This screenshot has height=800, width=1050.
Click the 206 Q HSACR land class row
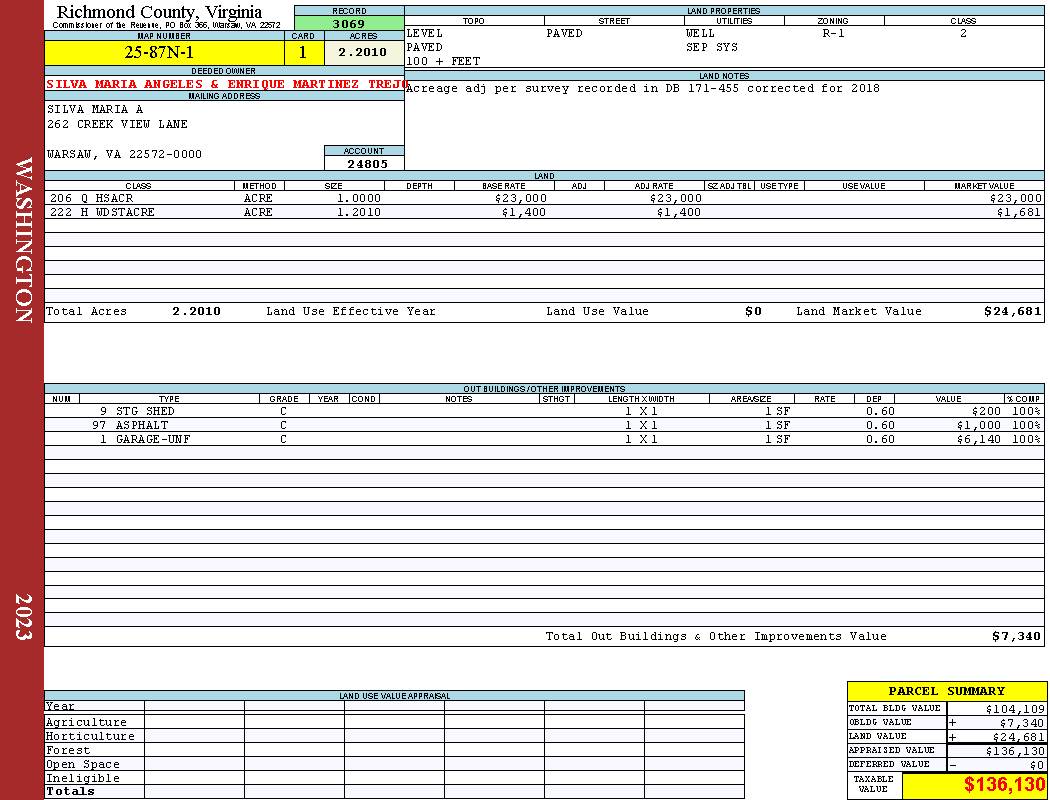(x=544, y=198)
